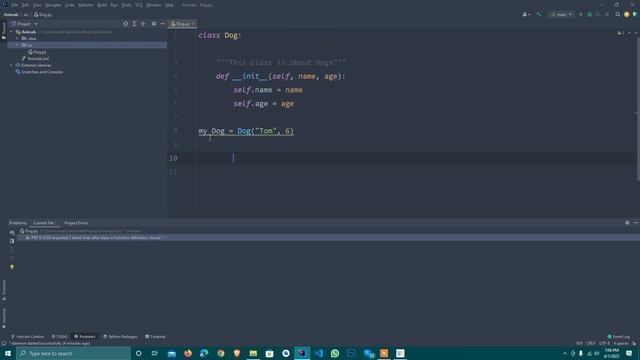Click the yellow IDE updates icon
Viewport: 640px width, 360px height.
click(x=627, y=14)
